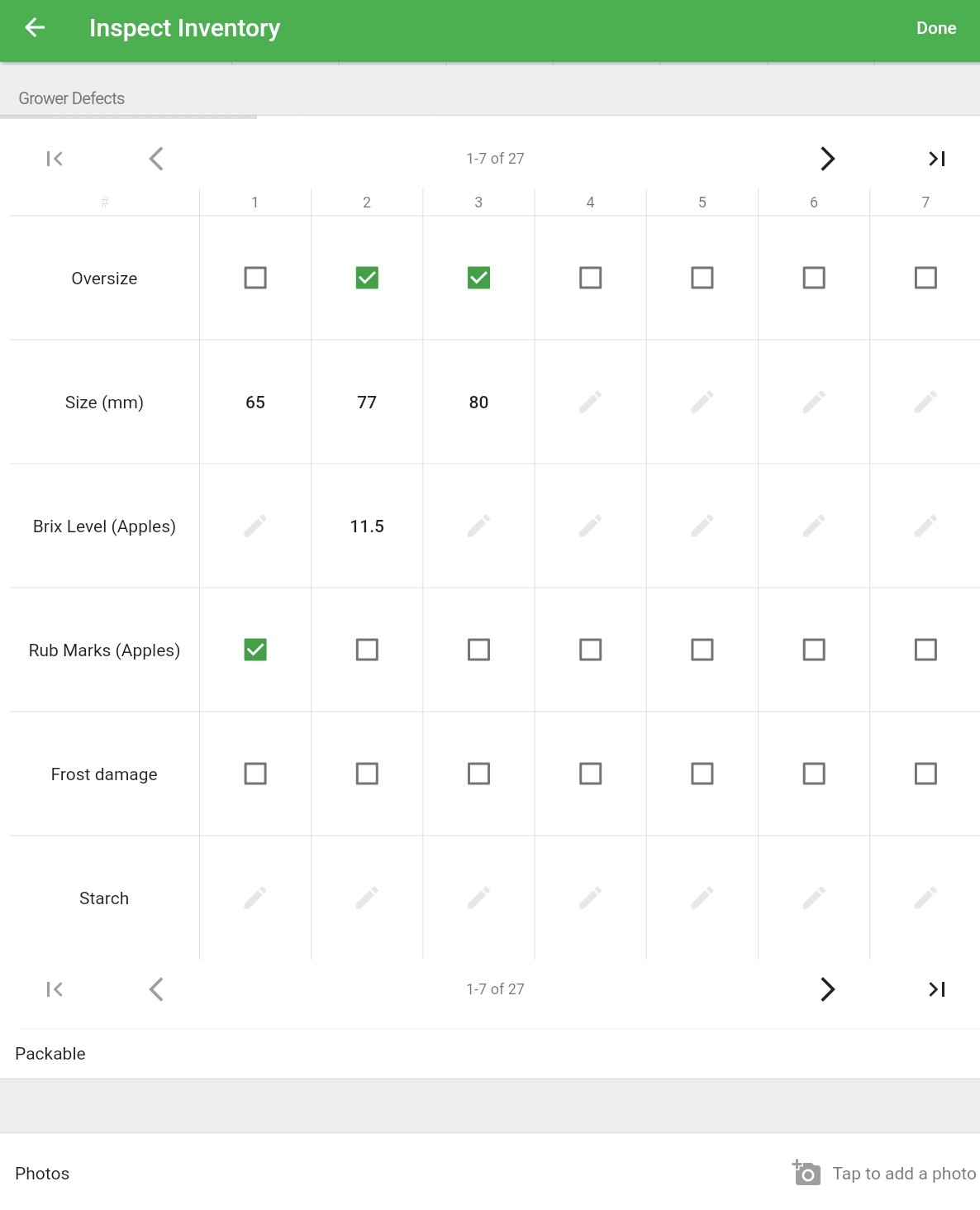
Task: Check Frost damage for sample 5
Action: tap(702, 774)
